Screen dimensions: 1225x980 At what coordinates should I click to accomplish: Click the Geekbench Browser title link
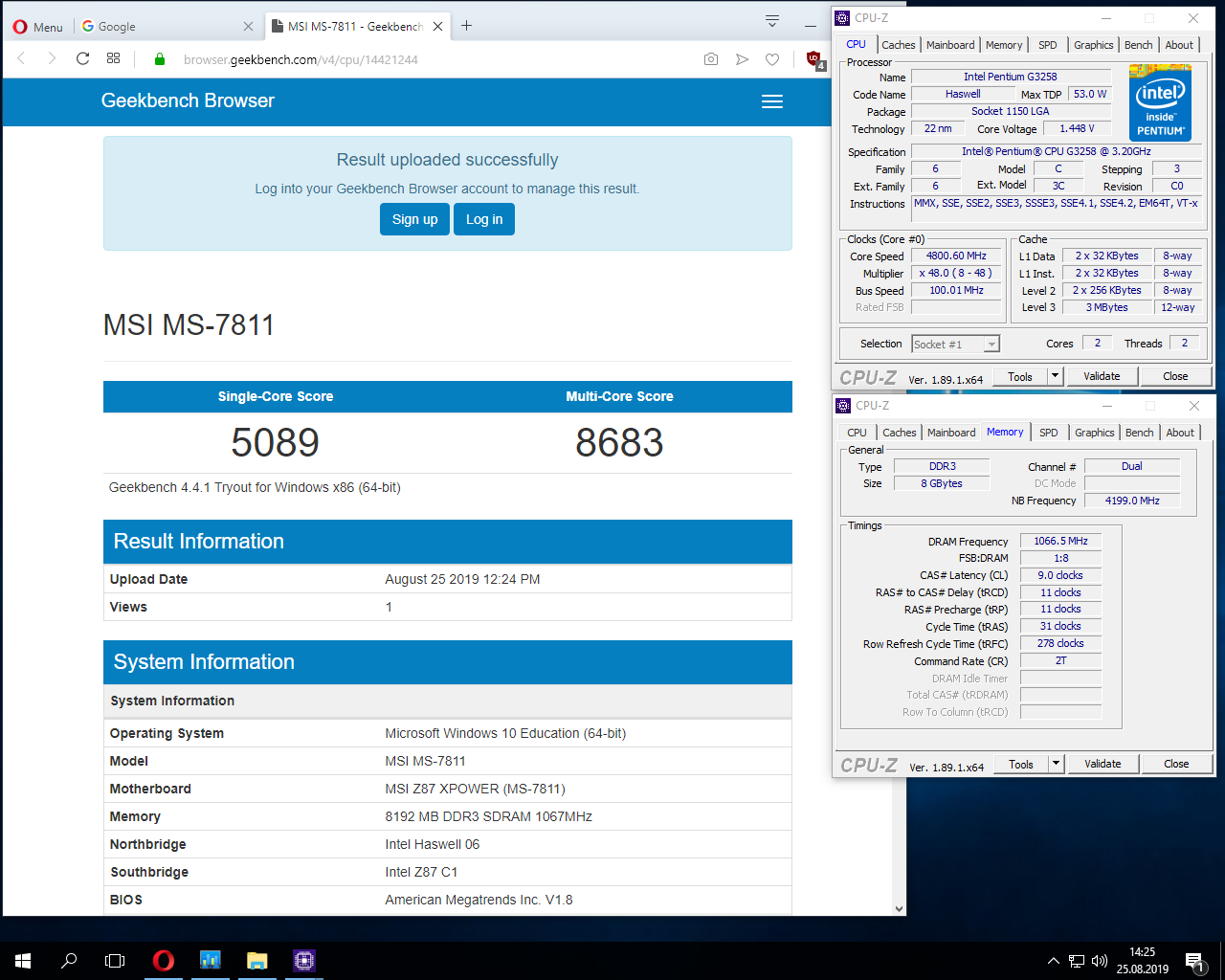click(188, 100)
